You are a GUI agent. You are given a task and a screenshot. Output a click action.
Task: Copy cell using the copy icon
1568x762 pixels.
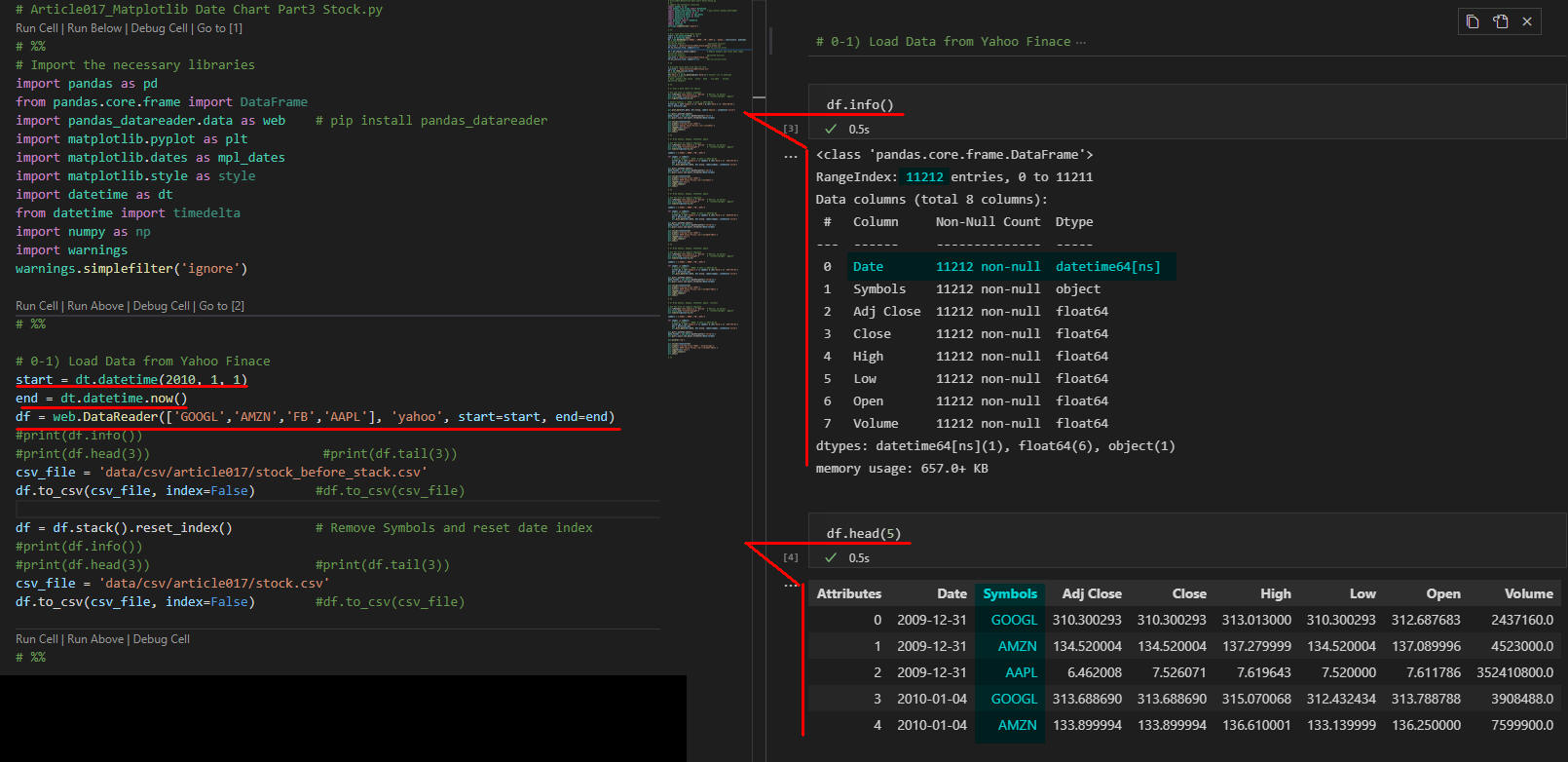[x=1473, y=21]
